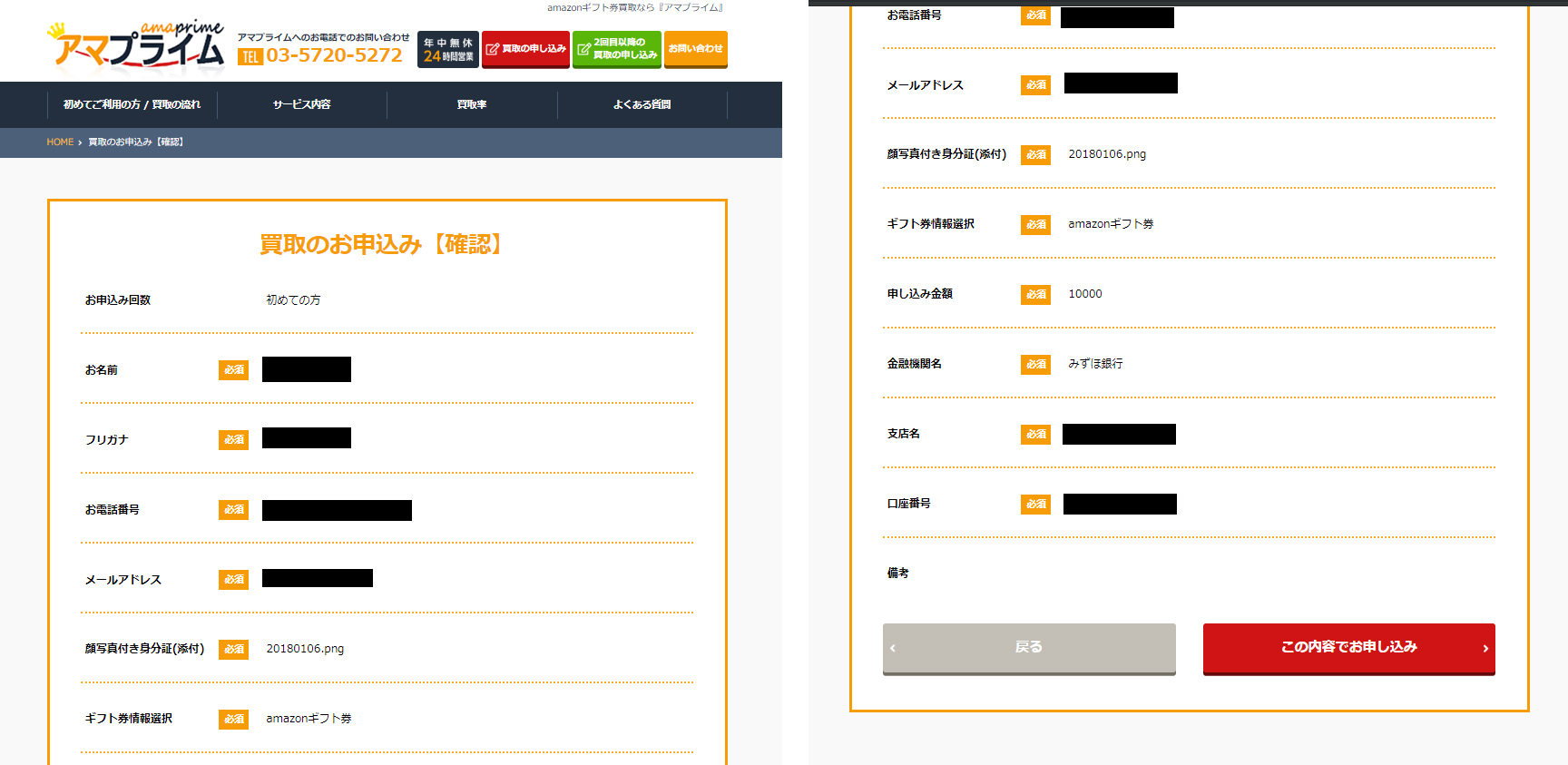The image size is (1568, 765).
Task: Click 必須 badge next to お名前
Action: [x=233, y=370]
